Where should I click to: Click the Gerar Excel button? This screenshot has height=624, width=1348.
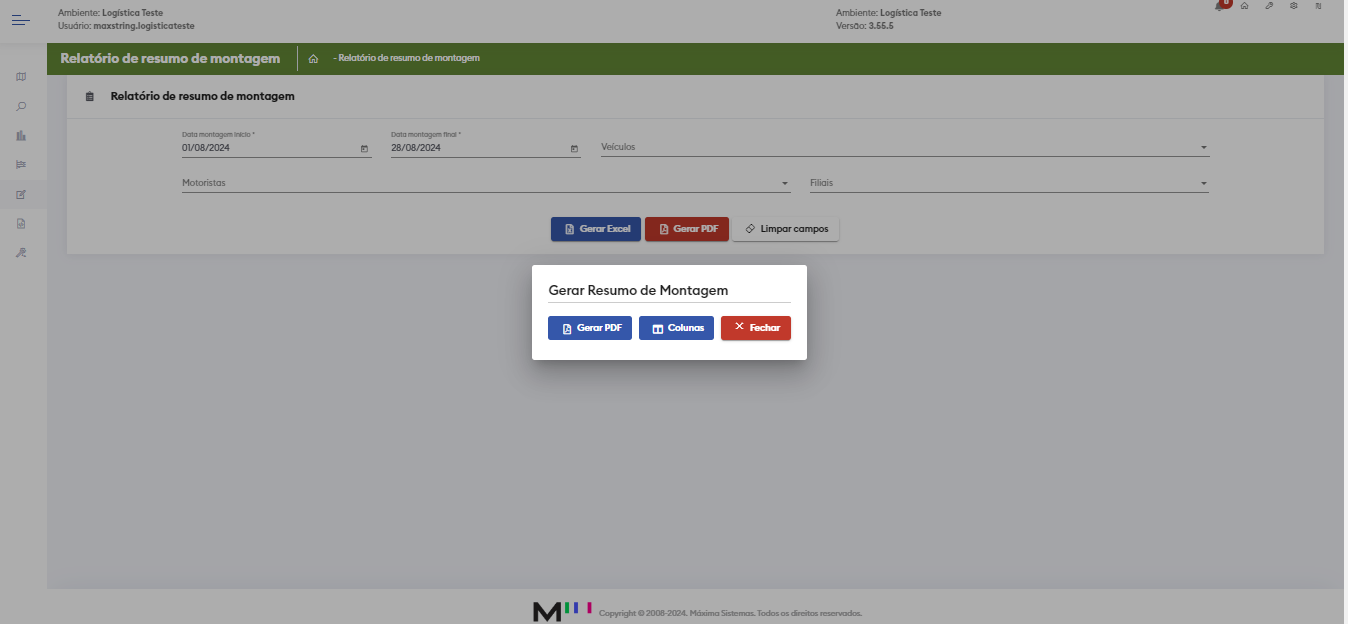(596, 229)
